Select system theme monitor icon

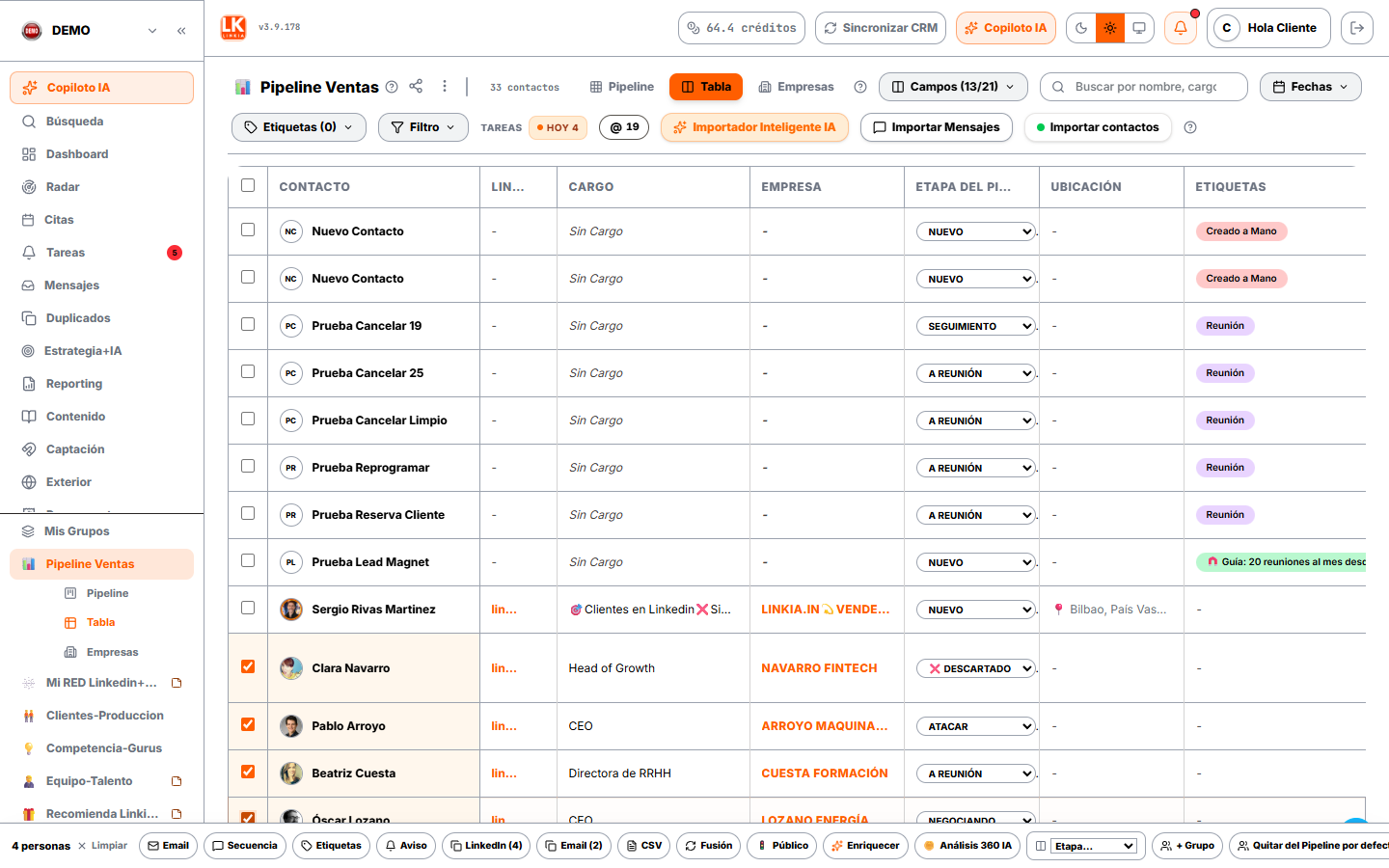1139,28
